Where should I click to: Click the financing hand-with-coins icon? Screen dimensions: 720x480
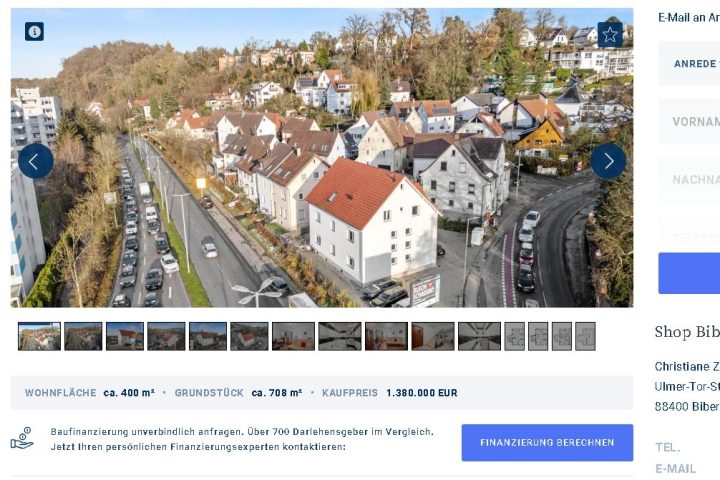[x=22, y=438]
